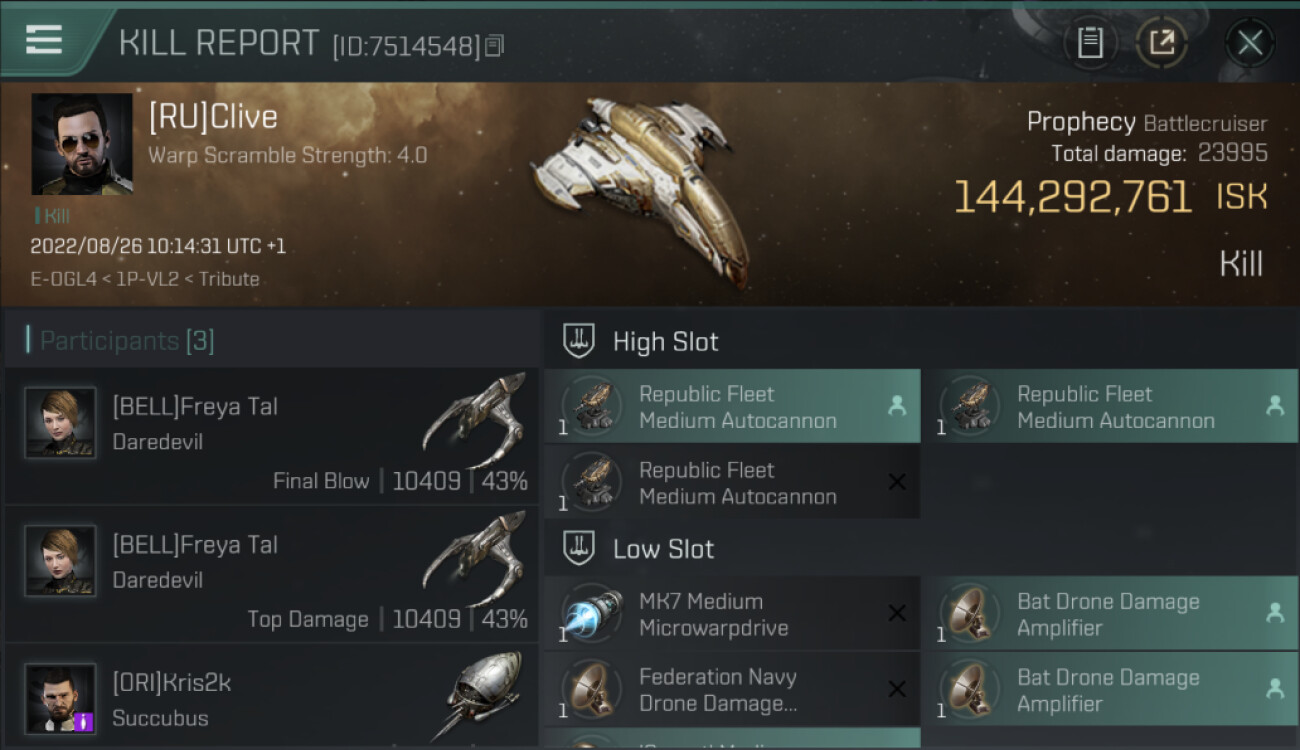Close the Kill Report window
1300x750 pixels.
tap(1249, 43)
